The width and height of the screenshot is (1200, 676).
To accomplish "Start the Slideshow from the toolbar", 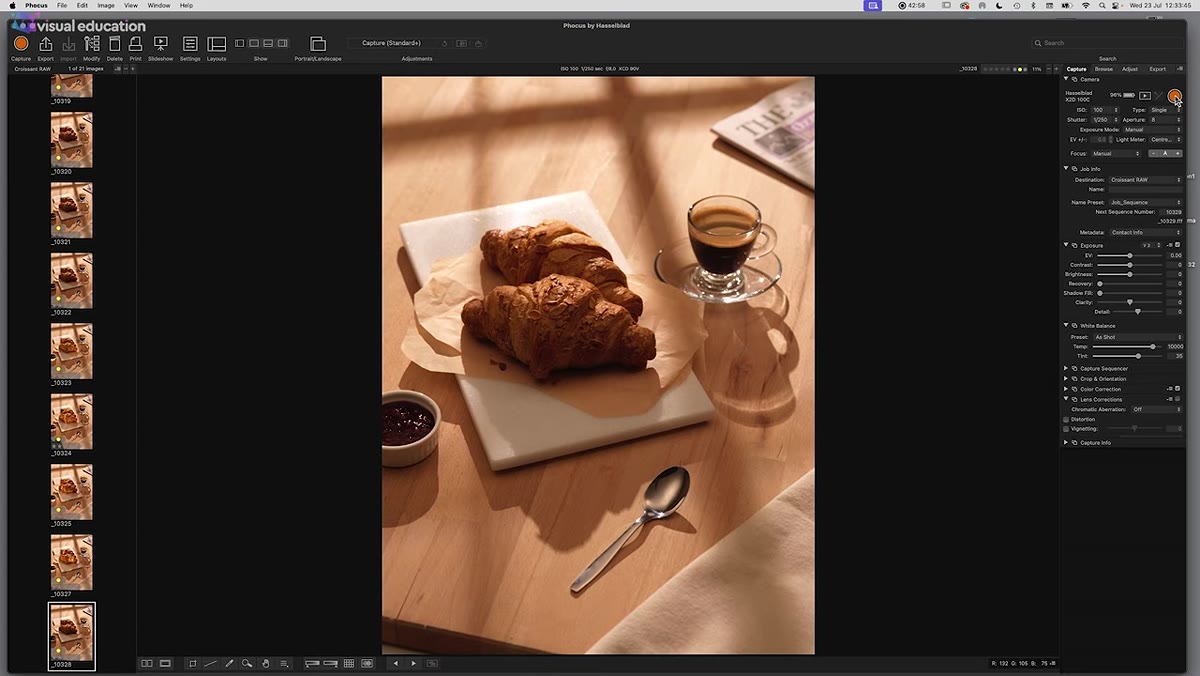I will [160, 44].
